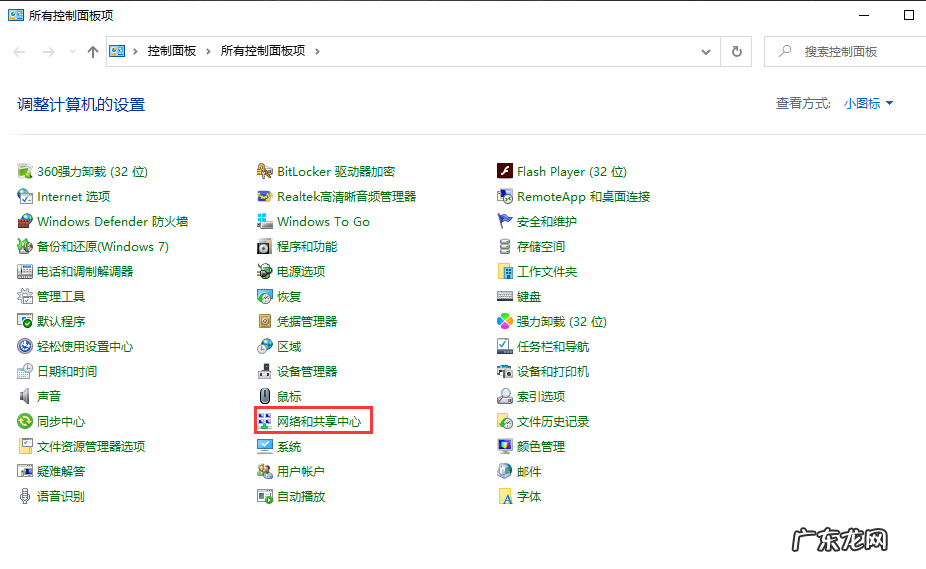Click the control panel icon in address bar

[117, 51]
